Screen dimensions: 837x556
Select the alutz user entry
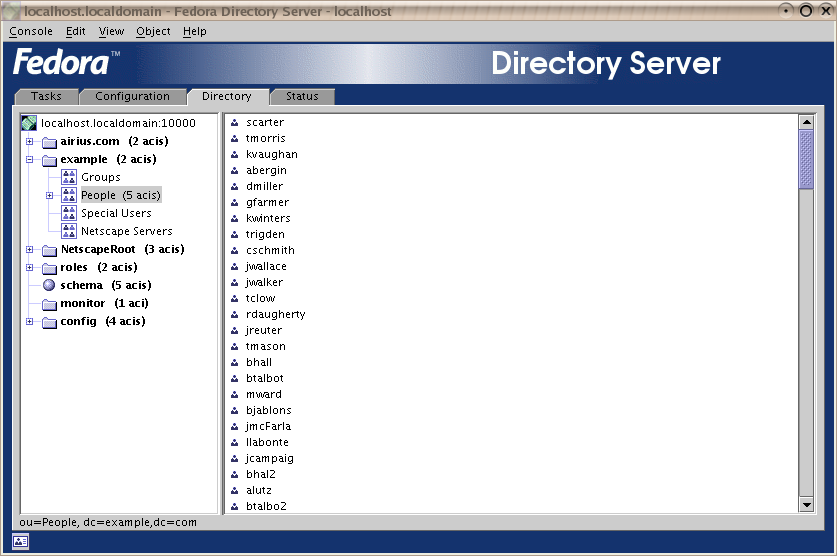259,491
